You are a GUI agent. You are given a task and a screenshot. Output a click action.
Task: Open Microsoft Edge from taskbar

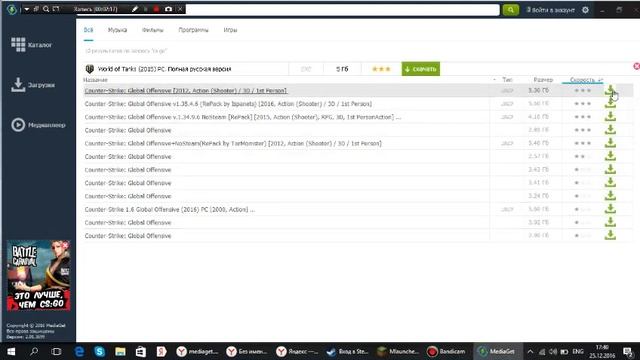tap(79, 351)
